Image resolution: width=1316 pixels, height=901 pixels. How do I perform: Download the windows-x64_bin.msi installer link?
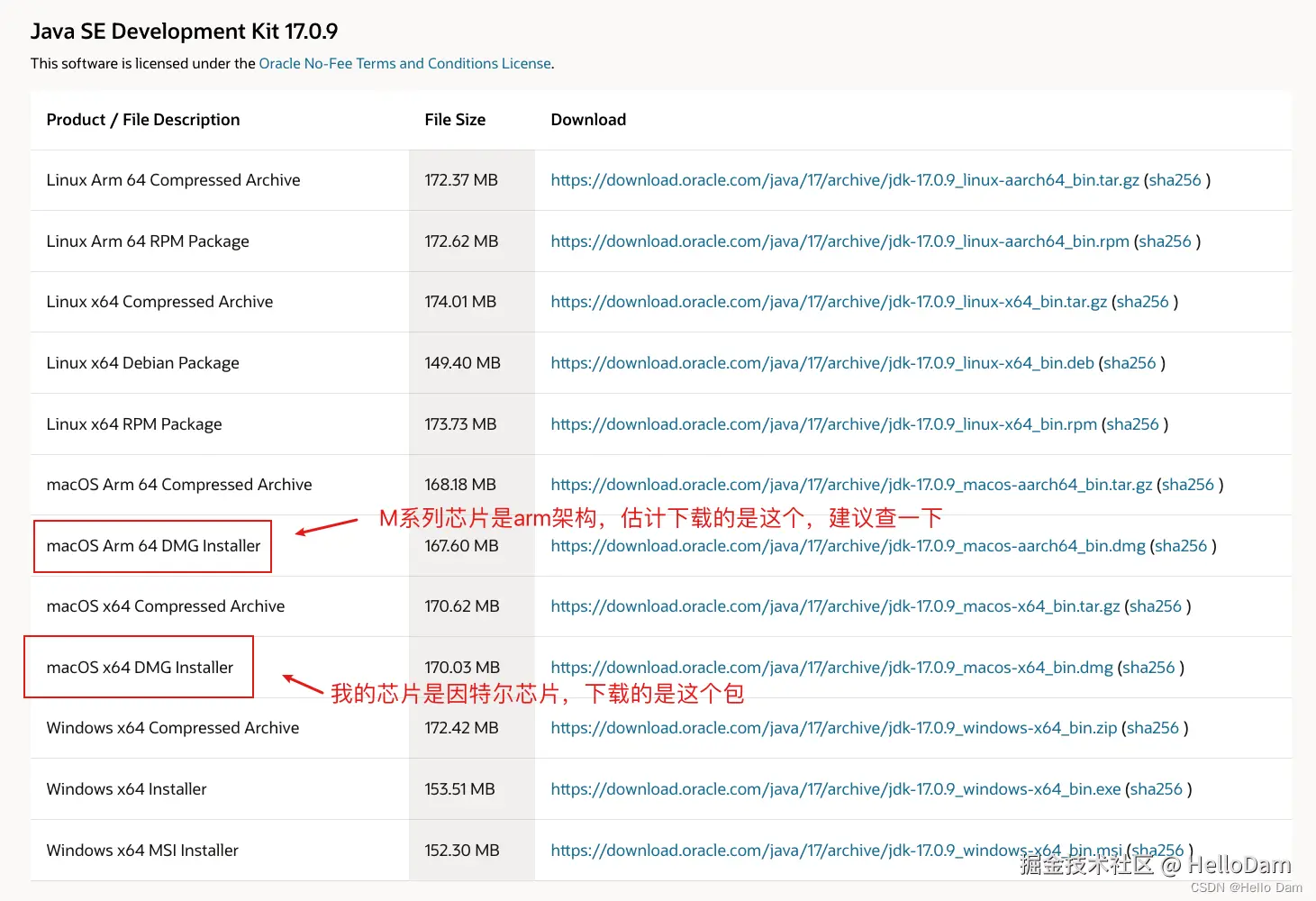coord(837,851)
